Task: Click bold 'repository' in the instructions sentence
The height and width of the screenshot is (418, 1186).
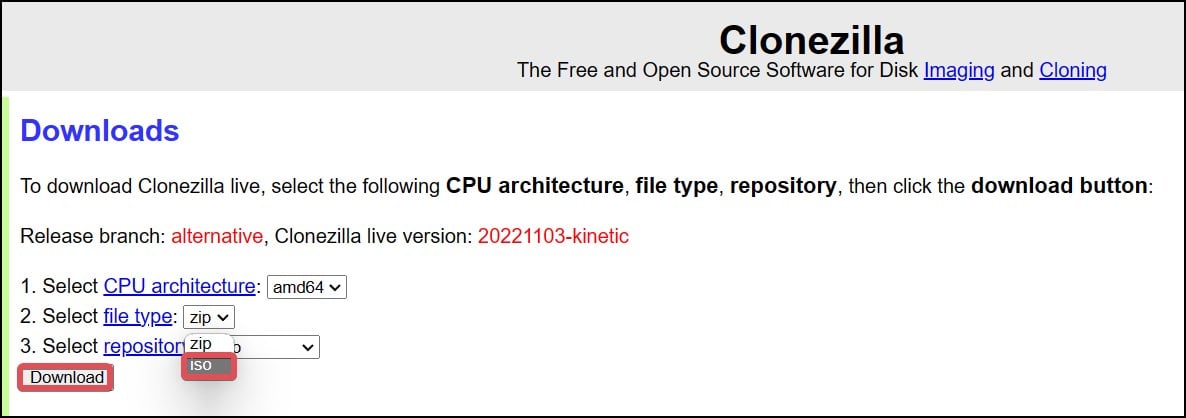Action: coord(783,186)
